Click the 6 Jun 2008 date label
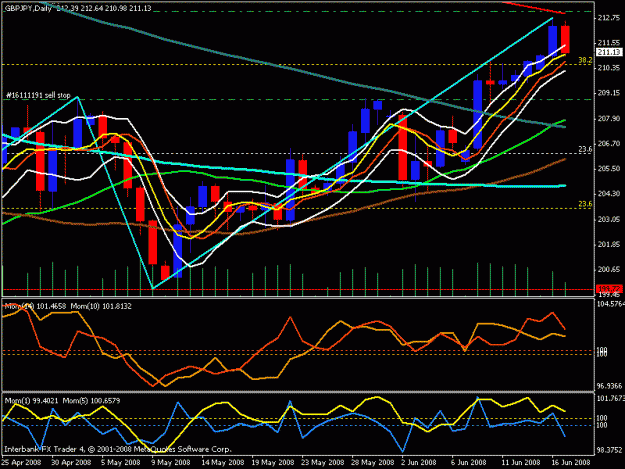This screenshot has height=469, width=625. (468, 462)
